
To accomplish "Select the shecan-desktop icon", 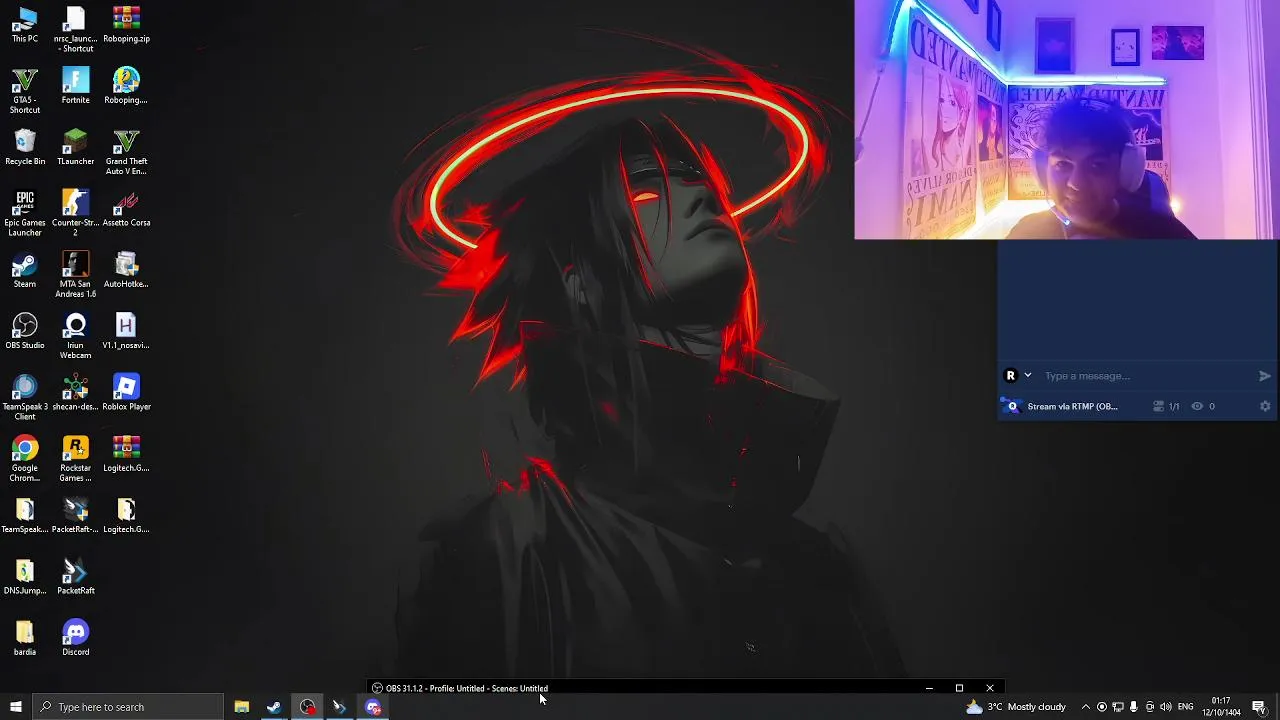I will click(75, 393).
